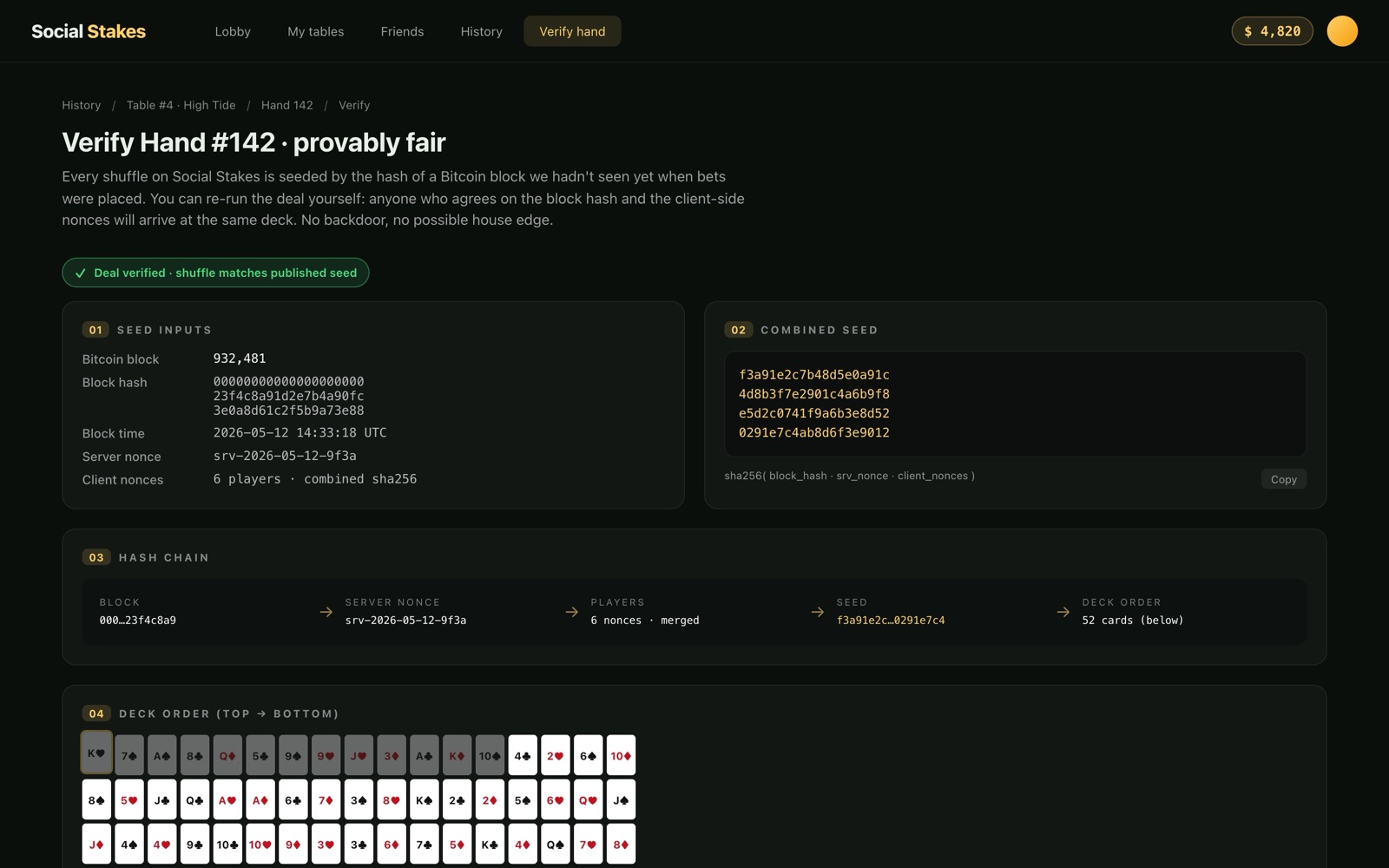Click the King of clubs card
The height and width of the screenshot is (868, 1389).
tap(490, 844)
